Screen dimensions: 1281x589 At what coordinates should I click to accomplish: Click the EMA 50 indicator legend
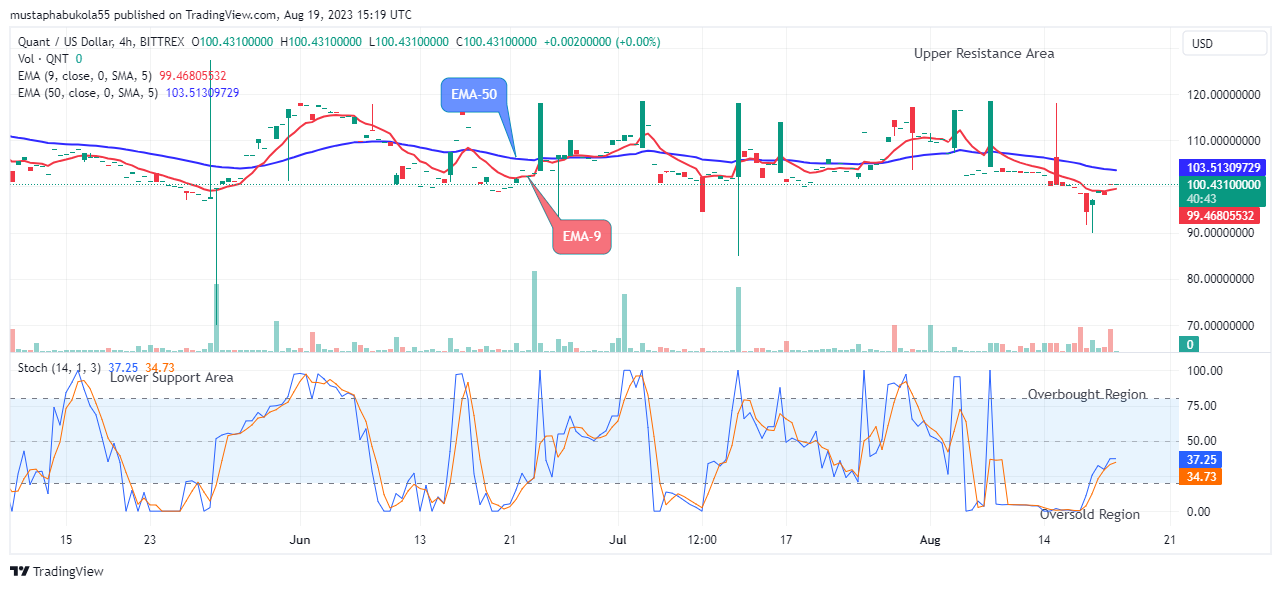point(128,92)
